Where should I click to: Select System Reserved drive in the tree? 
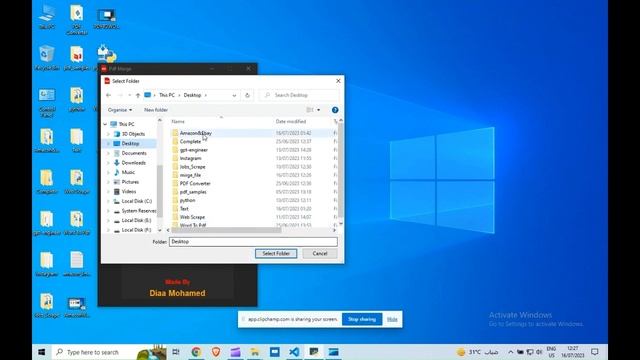coord(139,211)
